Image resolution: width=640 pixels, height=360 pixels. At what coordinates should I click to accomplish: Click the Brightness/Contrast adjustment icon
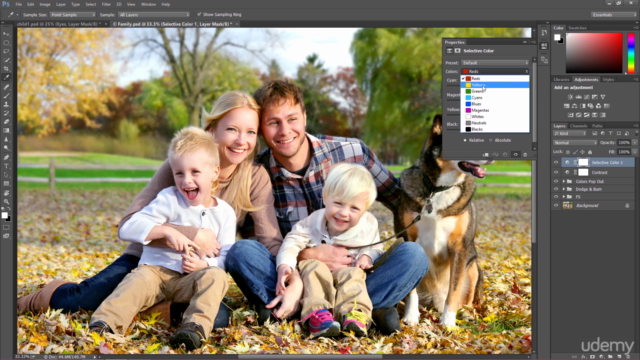coord(570,97)
